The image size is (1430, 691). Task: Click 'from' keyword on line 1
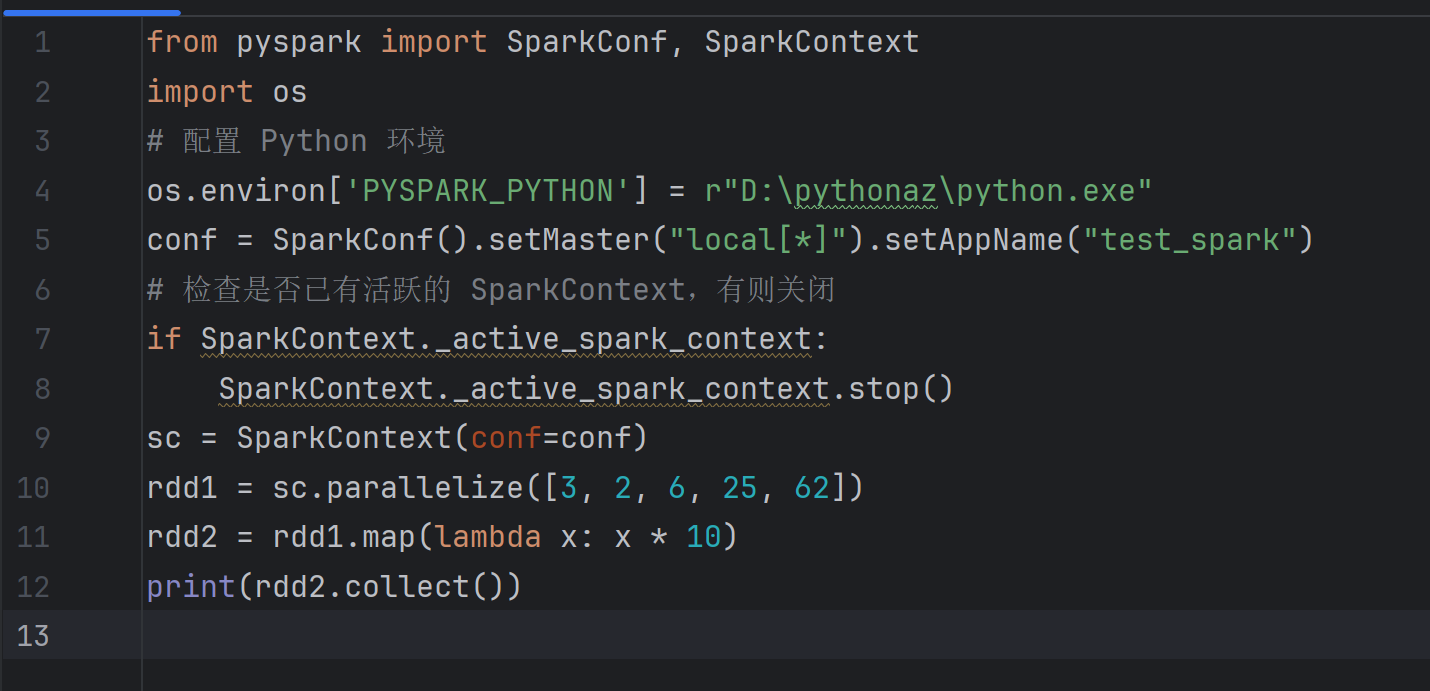tap(182, 42)
